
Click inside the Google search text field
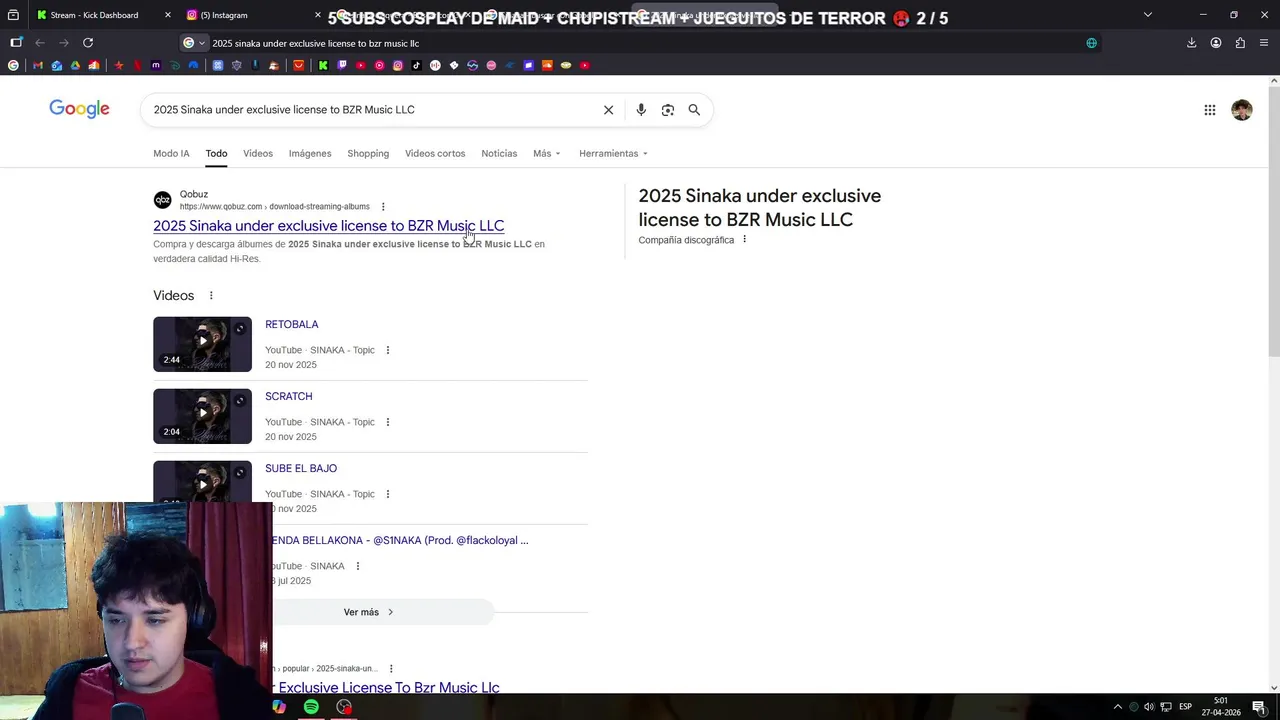[370, 110]
